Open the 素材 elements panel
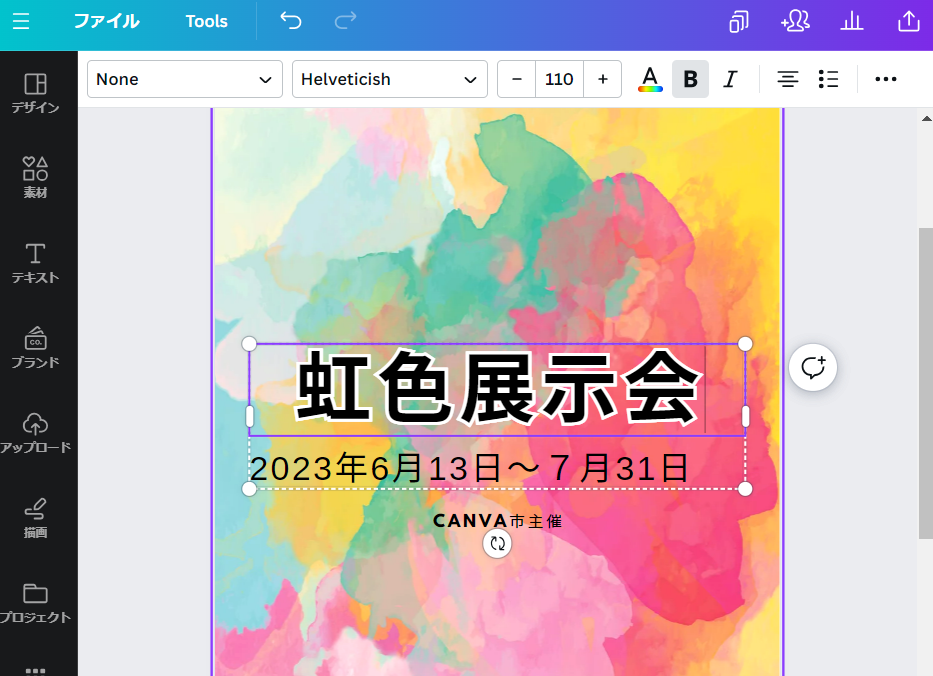The width and height of the screenshot is (933, 676). point(36,178)
